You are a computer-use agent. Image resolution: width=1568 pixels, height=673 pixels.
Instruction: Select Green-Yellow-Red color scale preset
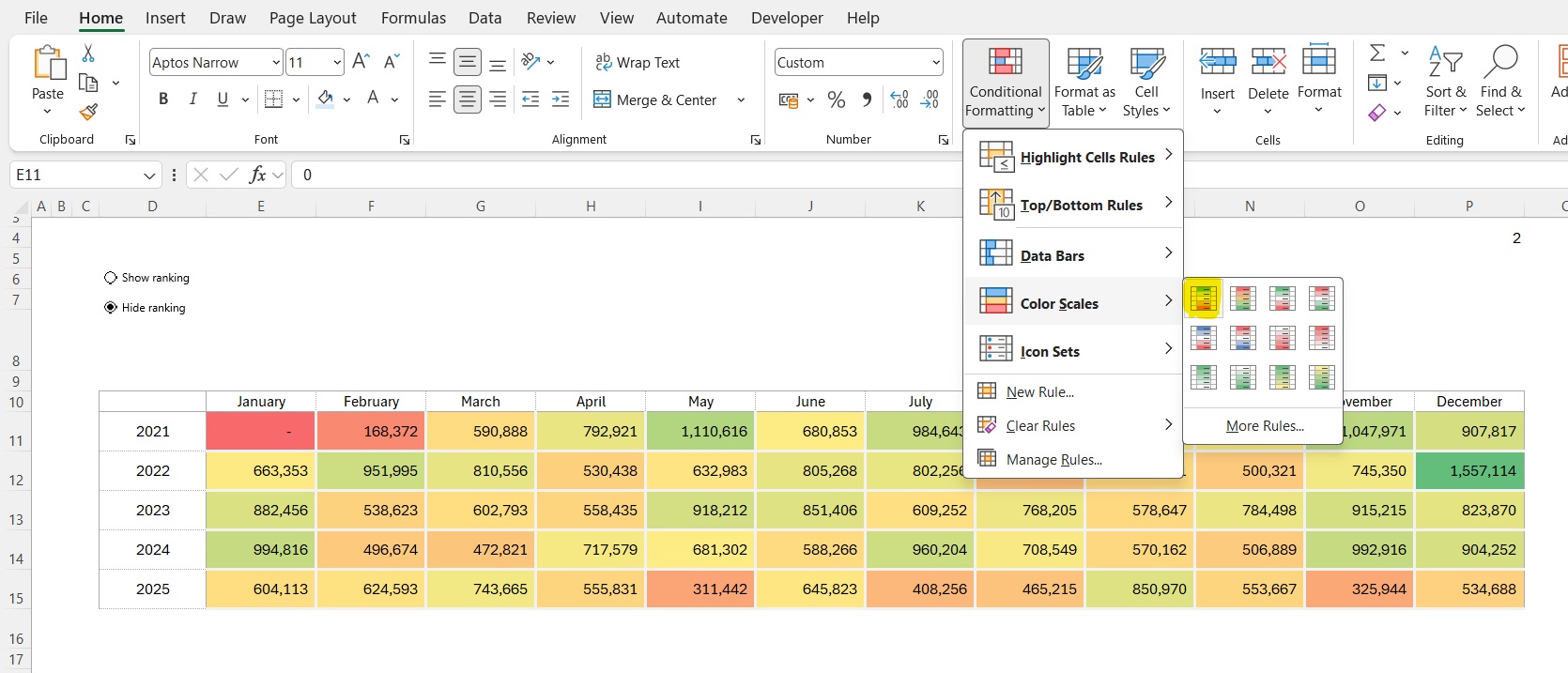point(1203,298)
